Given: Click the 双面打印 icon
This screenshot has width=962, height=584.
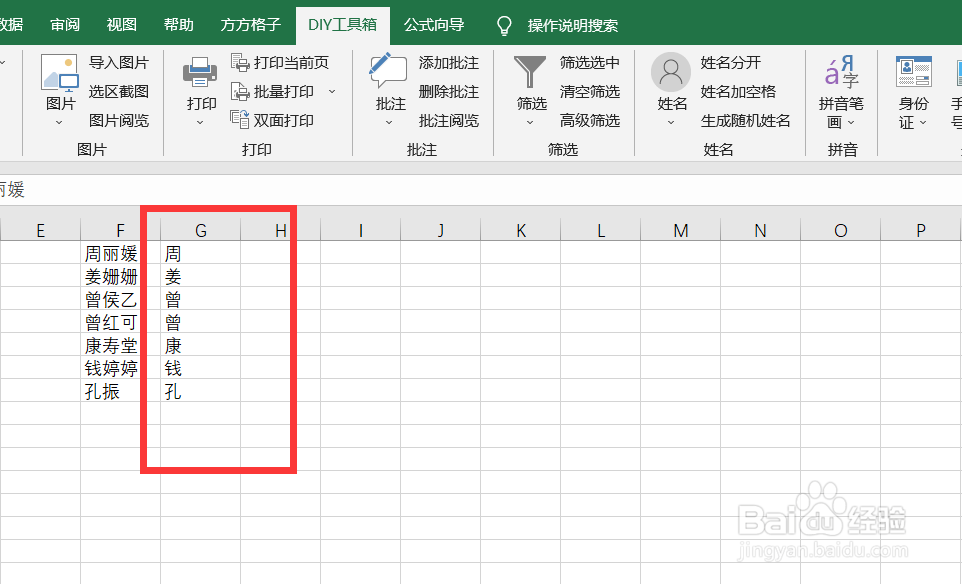Looking at the screenshot, I should 239,120.
